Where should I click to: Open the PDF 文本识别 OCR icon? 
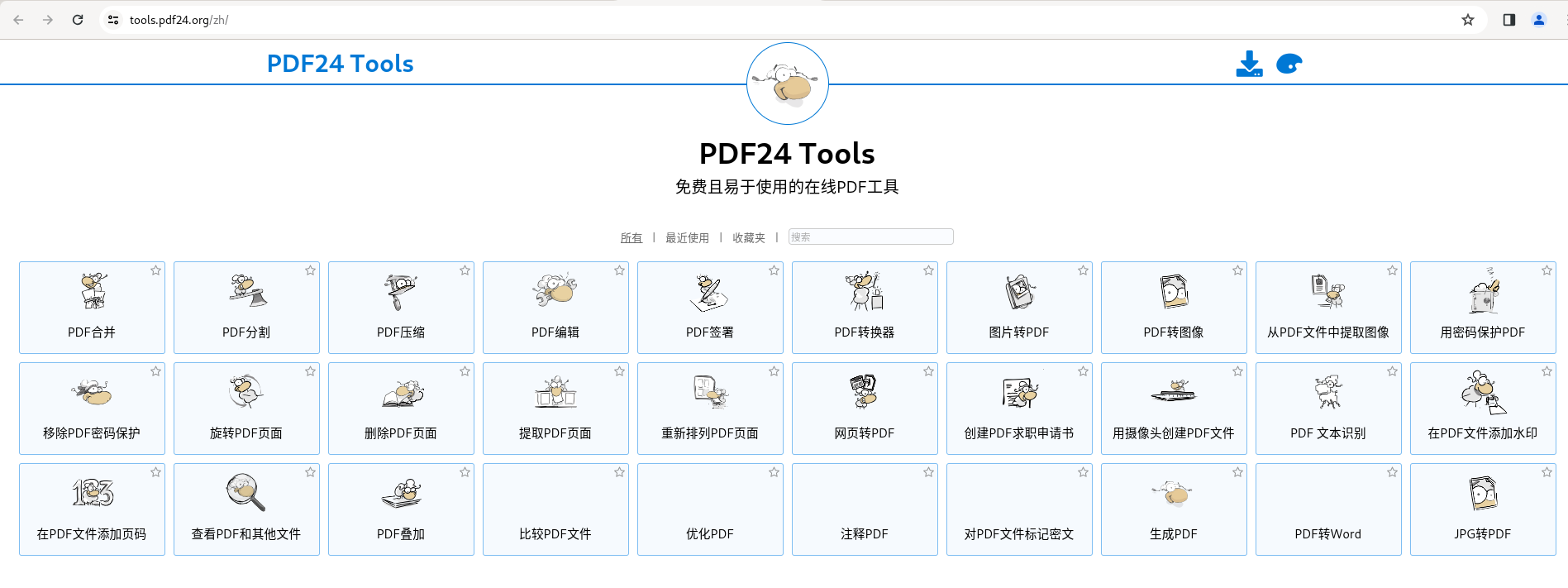tap(1328, 392)
